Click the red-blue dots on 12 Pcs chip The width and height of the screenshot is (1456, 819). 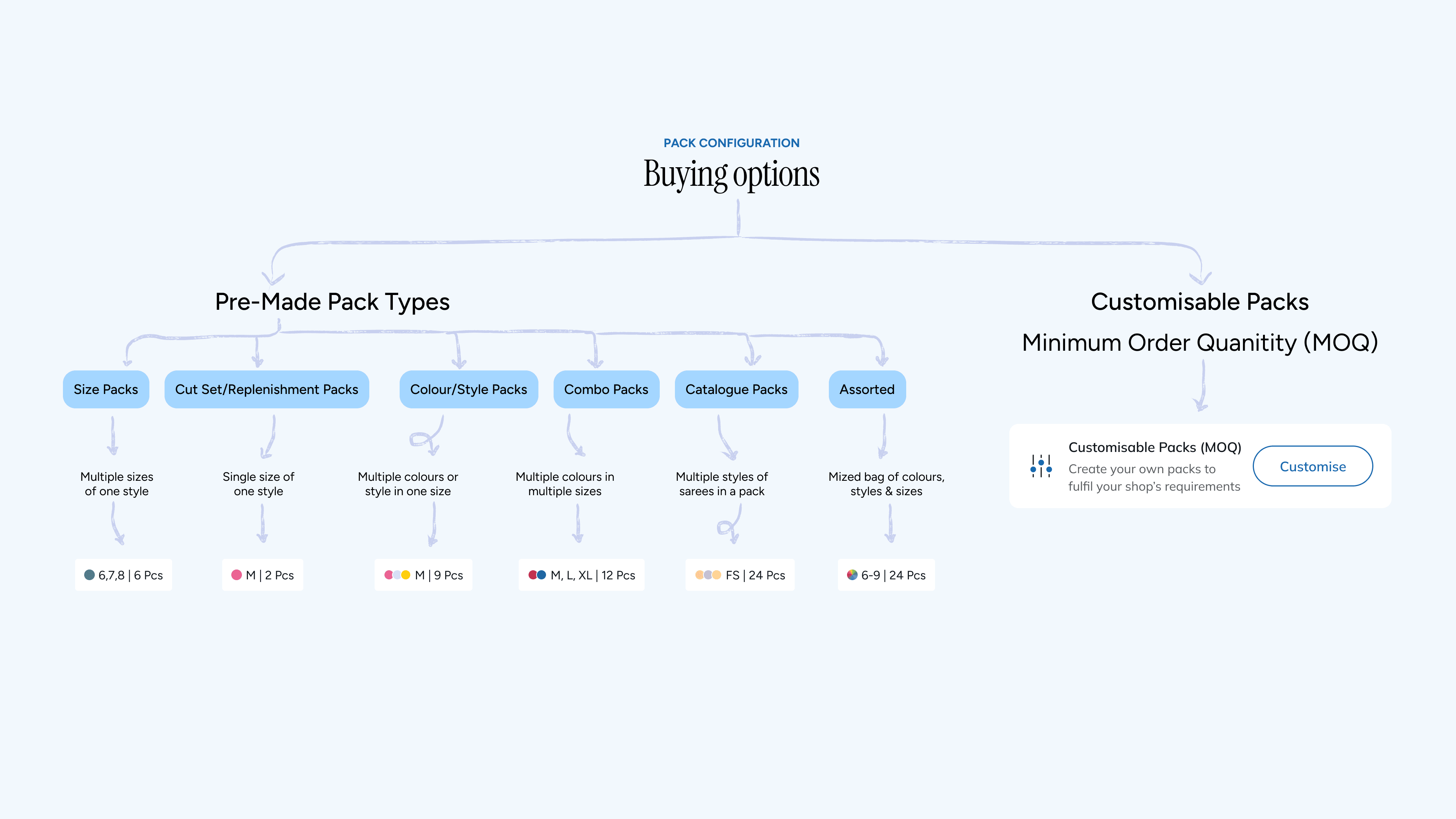(537, 575)
